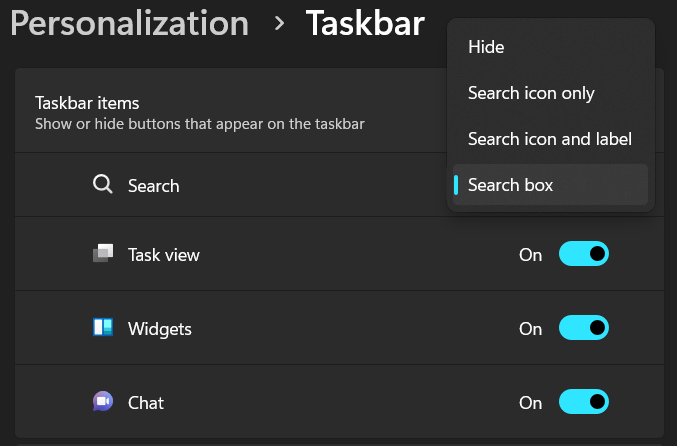Image resolution: width=677 pixels, height=446 pixels.
Task: Click the Task view label text
Action: 164,255
